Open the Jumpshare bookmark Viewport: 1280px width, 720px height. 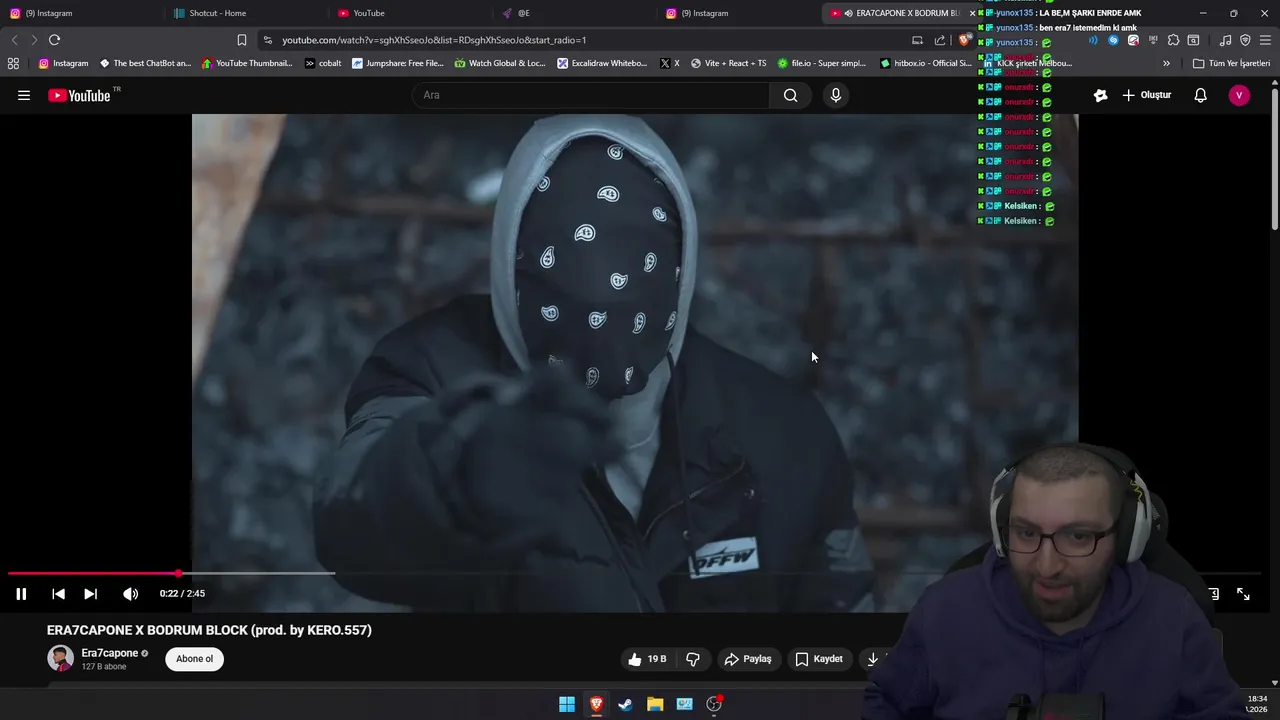click(x=397, y=63)
